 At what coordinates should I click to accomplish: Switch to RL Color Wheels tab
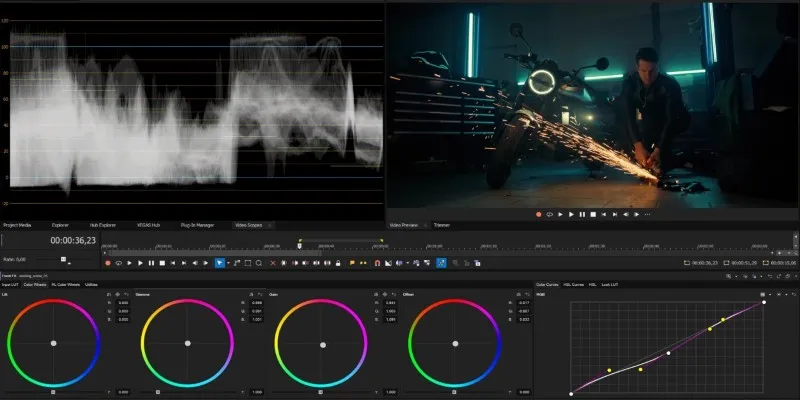pyautogui.click(x=66, y=284)
